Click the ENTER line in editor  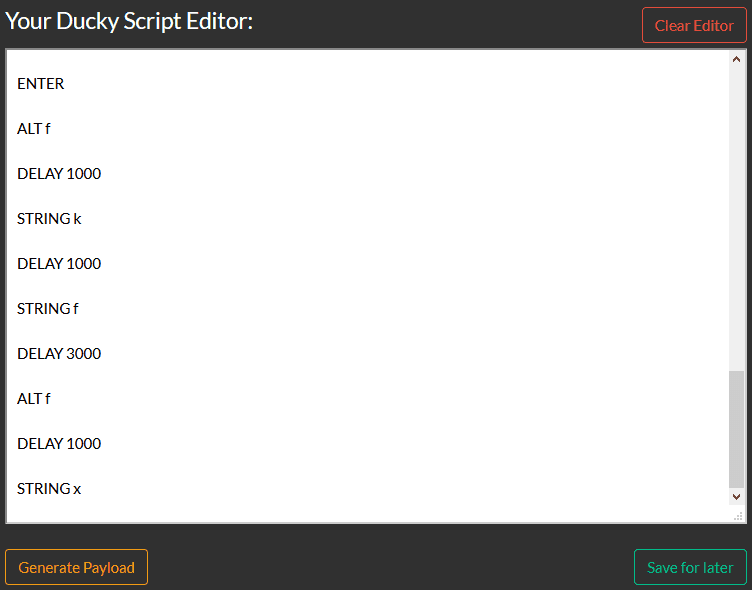click(x=41, y=83)
